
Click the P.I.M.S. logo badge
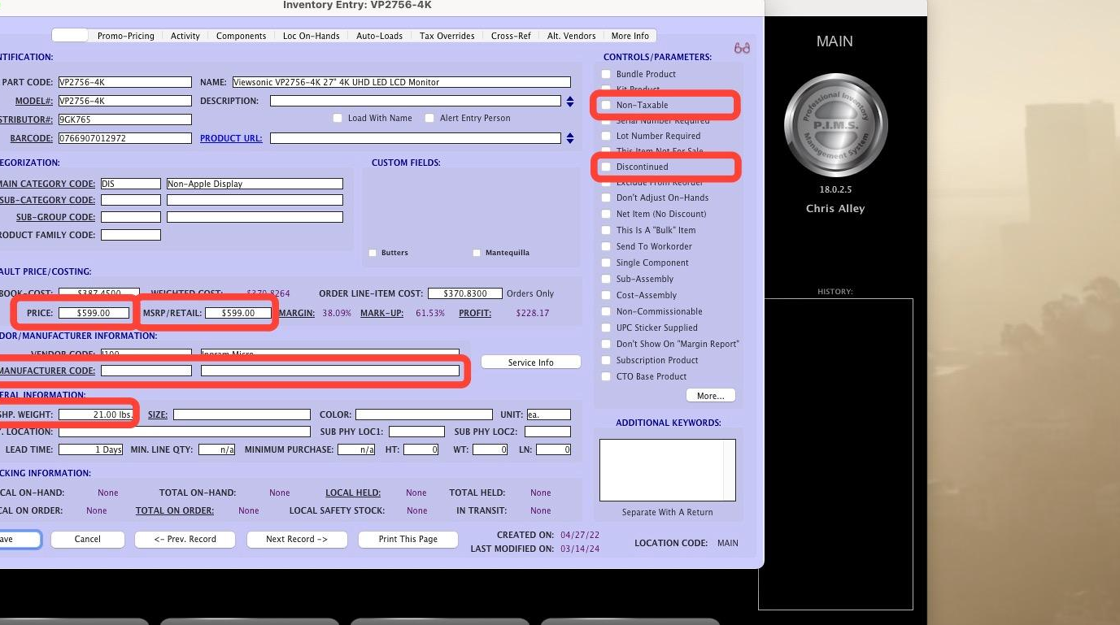[835, 125]
